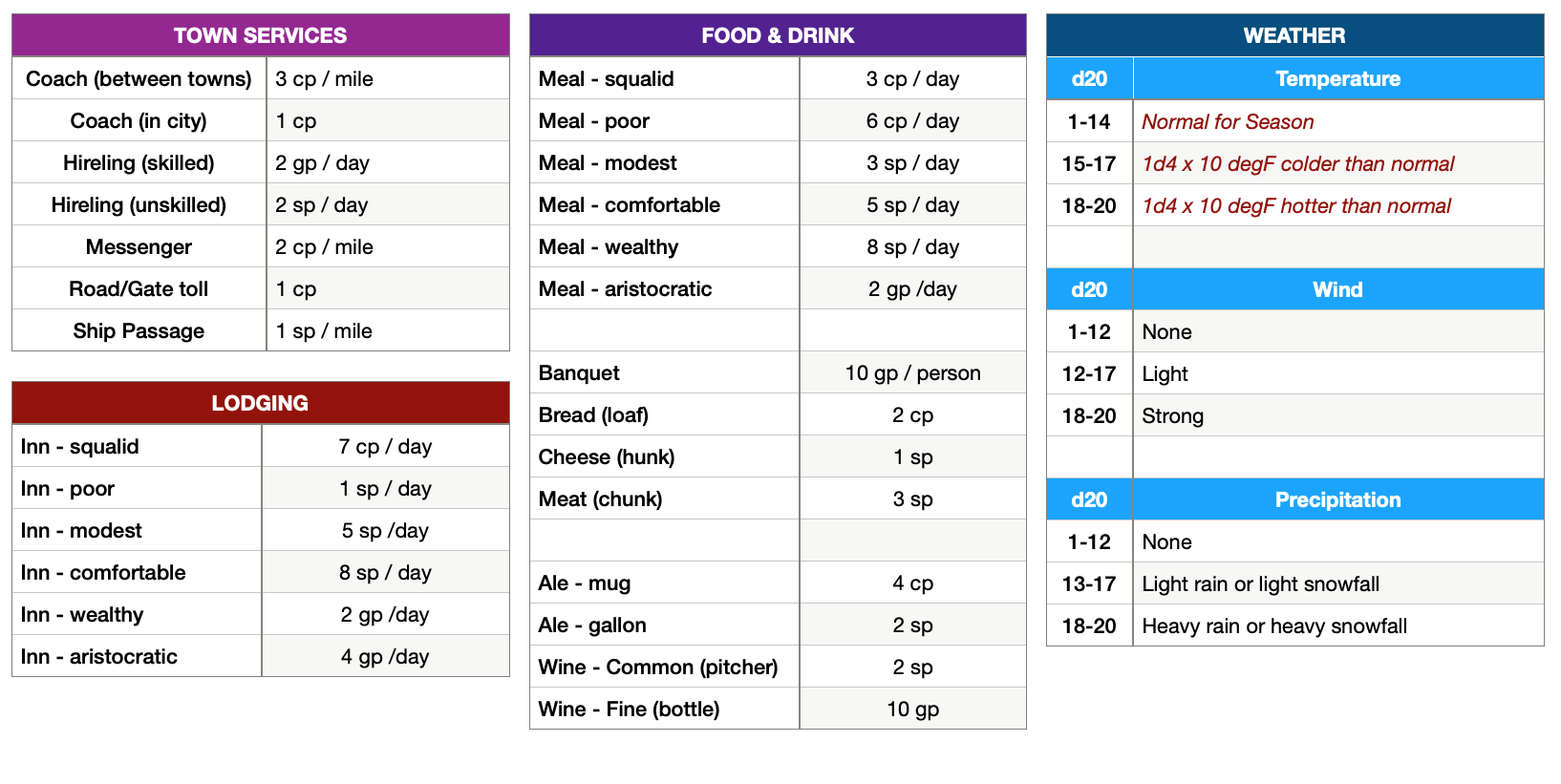1561x784 pixels.
Task: Click the Hireling (skilled) price cell
Action: click(387, 163)
